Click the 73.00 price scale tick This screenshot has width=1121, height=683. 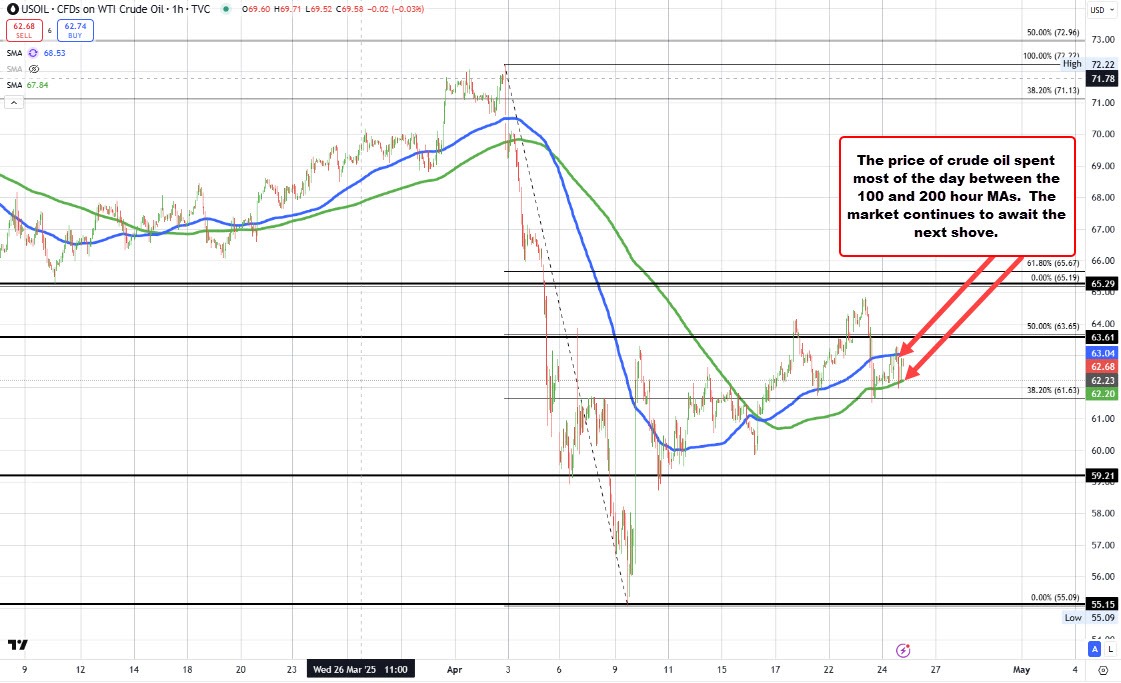click(1105, 39)
